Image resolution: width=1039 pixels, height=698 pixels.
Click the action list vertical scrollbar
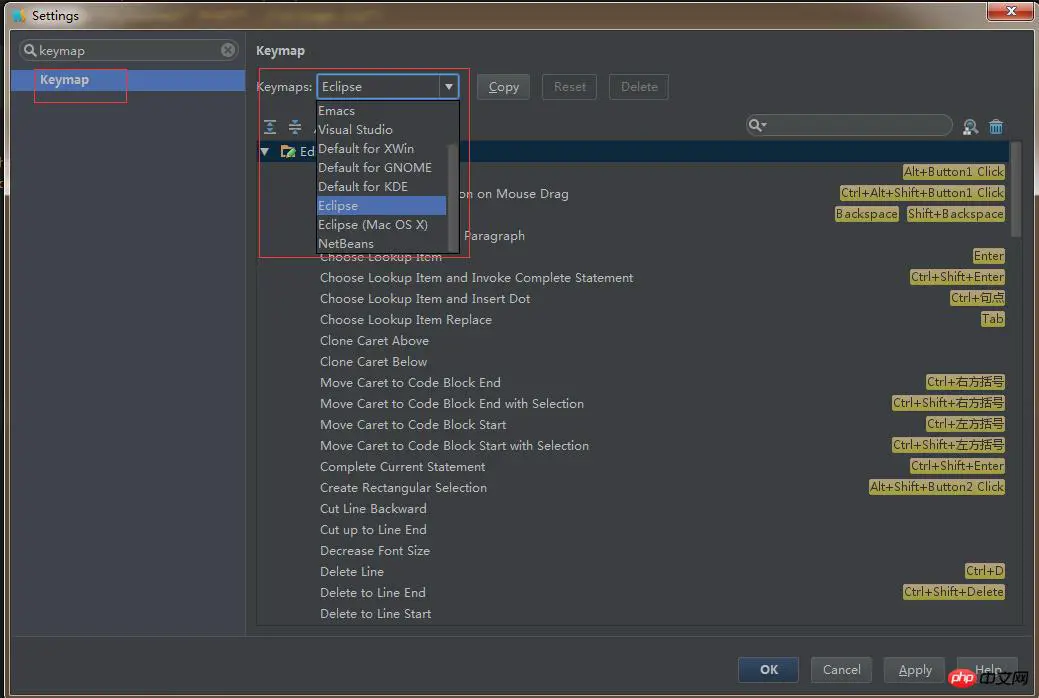coord(1015,188)
